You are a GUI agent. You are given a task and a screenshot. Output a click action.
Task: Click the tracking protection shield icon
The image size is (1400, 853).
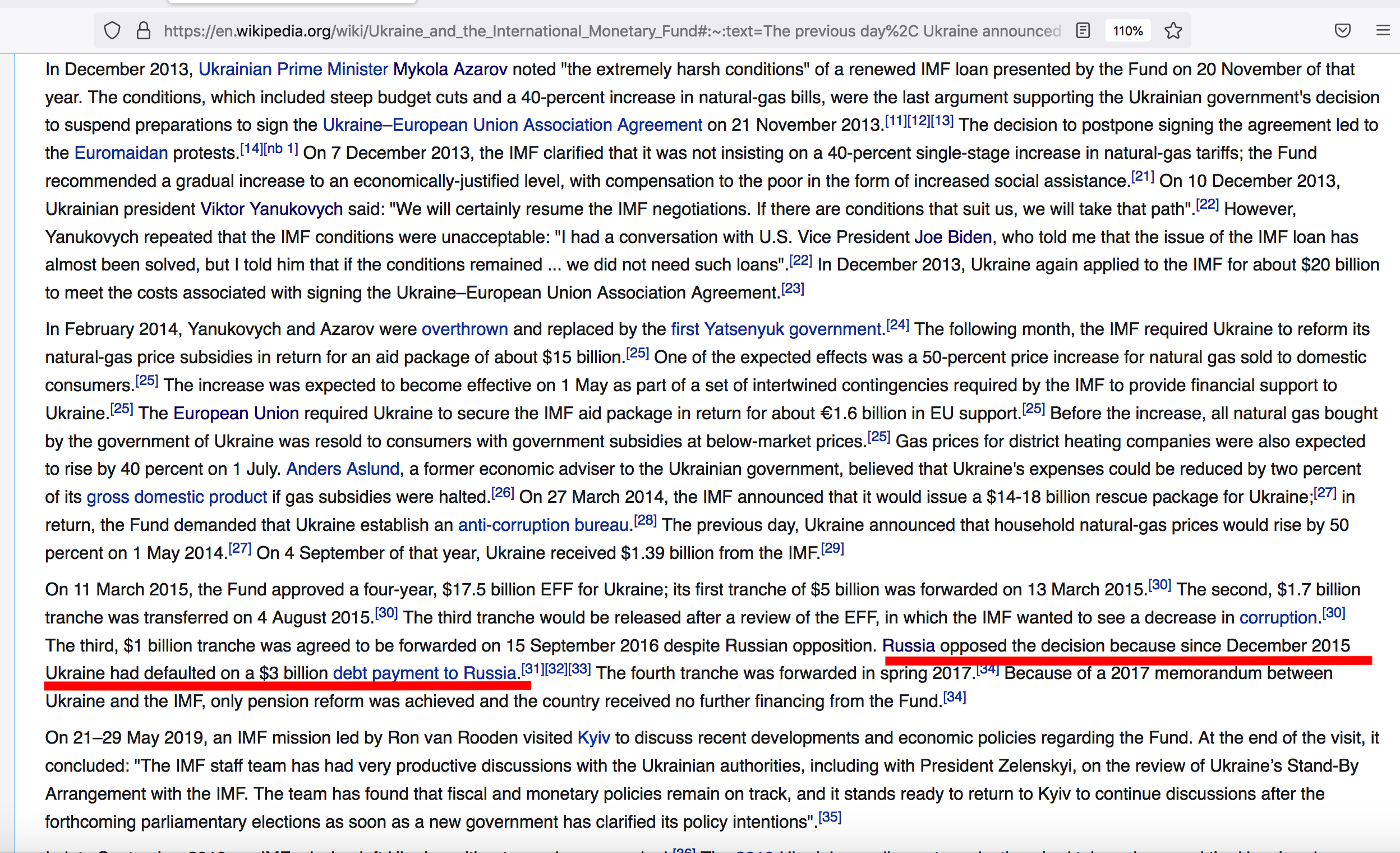click(113, 31)
